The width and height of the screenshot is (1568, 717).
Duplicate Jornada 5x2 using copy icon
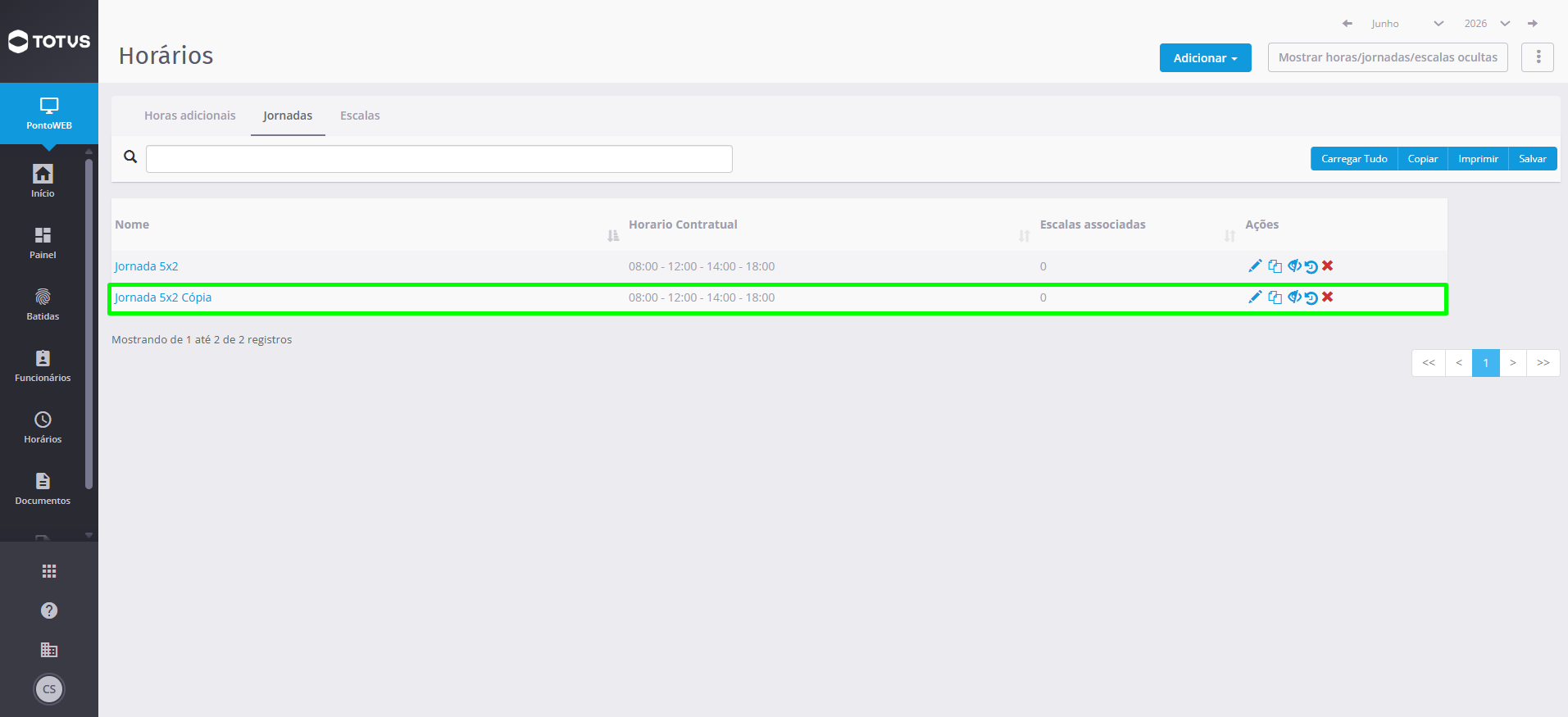[1275, 265]
